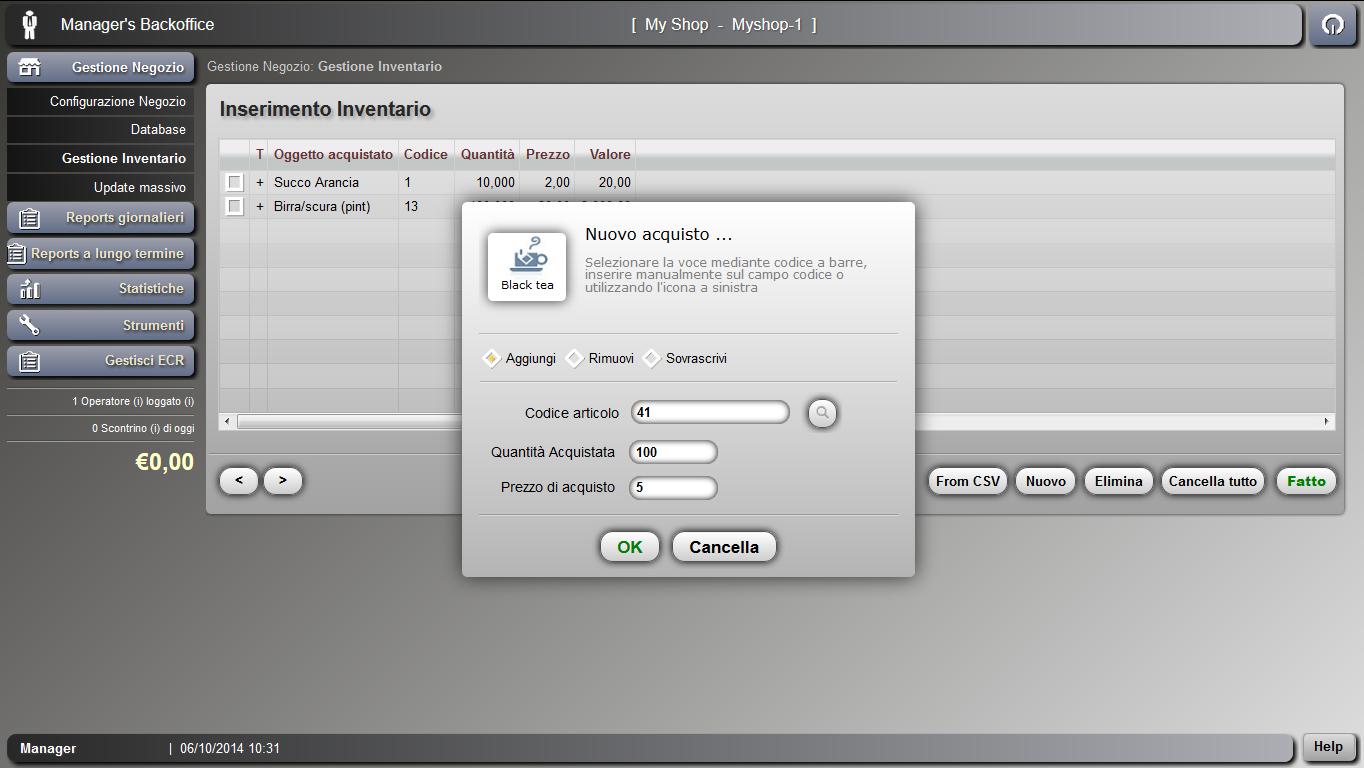Screen dimensions: 1364x768
Task: Select the Aggiungi radio option
Action: (x=491, y=358)
